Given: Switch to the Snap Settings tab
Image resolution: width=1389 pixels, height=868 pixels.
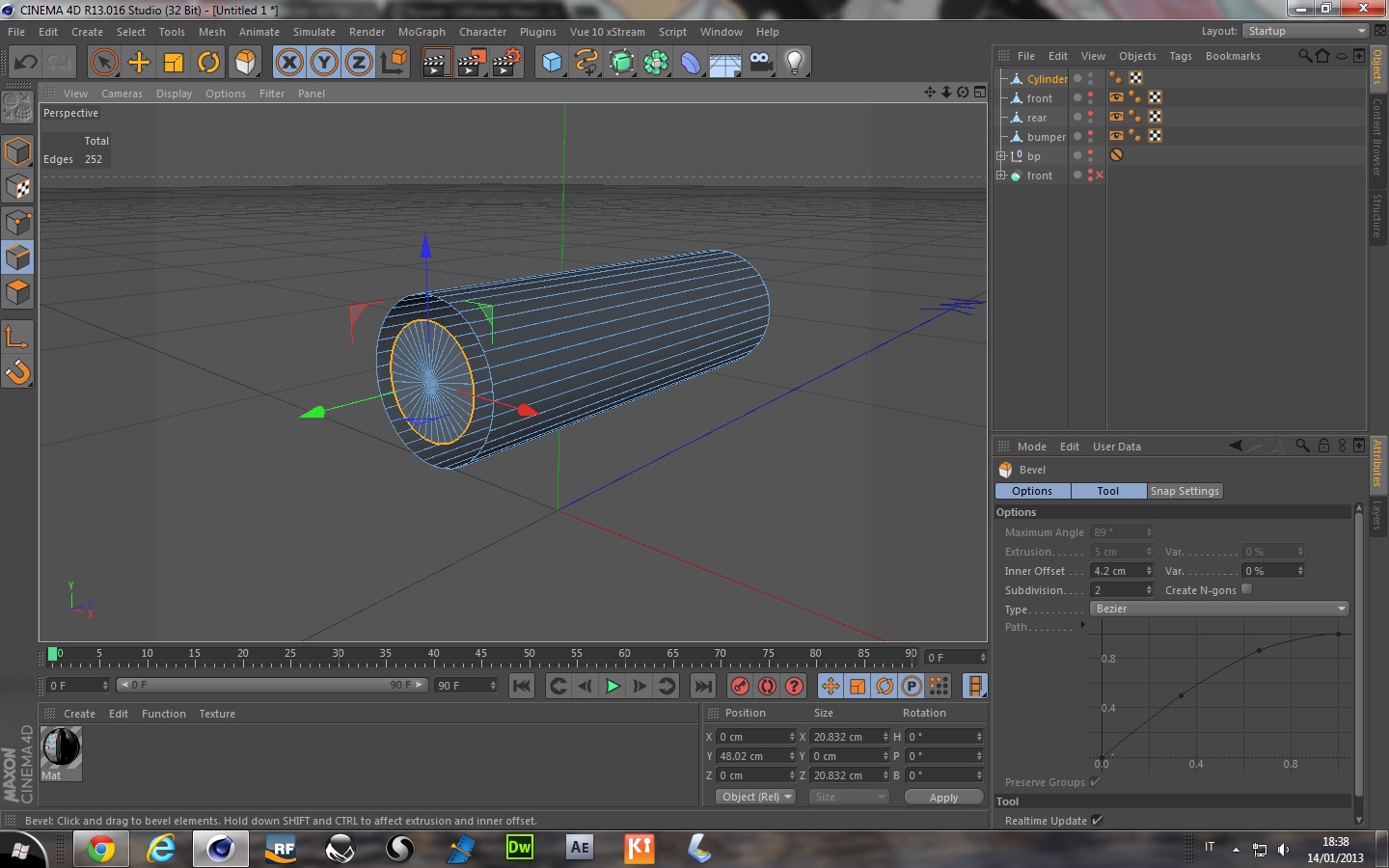Looking at the screenshot, I should pyautogui.click(x=1185, y=491).
